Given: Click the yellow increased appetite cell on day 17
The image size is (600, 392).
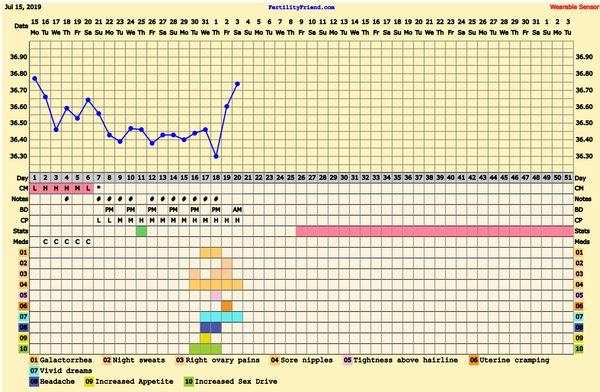Looking at the screenshot, I should coord(205,338).
